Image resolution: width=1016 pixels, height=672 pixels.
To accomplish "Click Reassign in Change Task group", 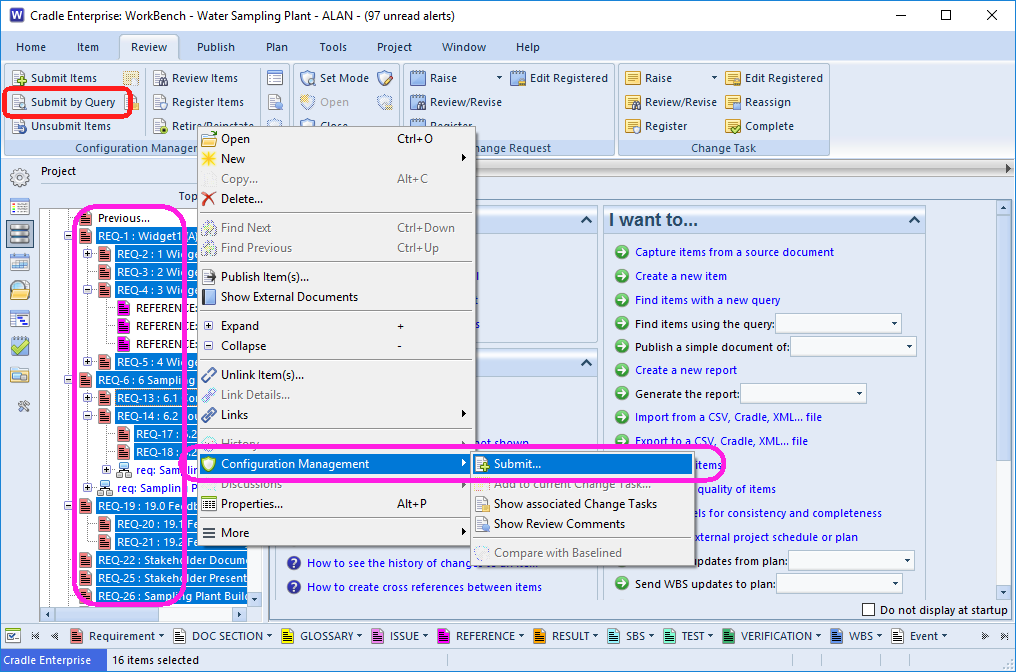I will coord(758,102).
